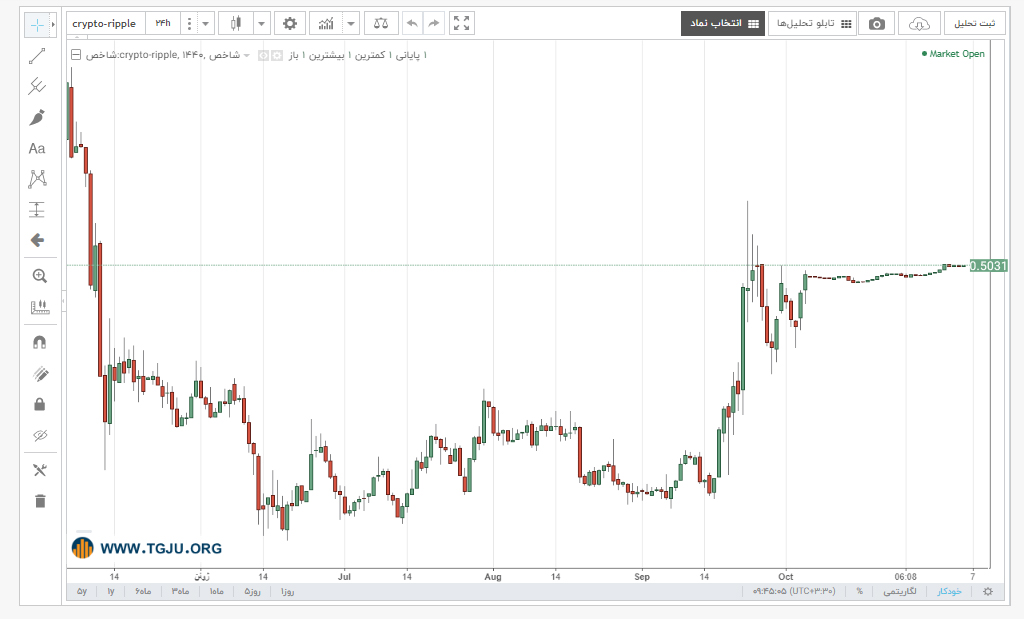Select the long position prediction tool
Image resolution: width=1024 pixels, height=619 pixels.
pos(37,210)
